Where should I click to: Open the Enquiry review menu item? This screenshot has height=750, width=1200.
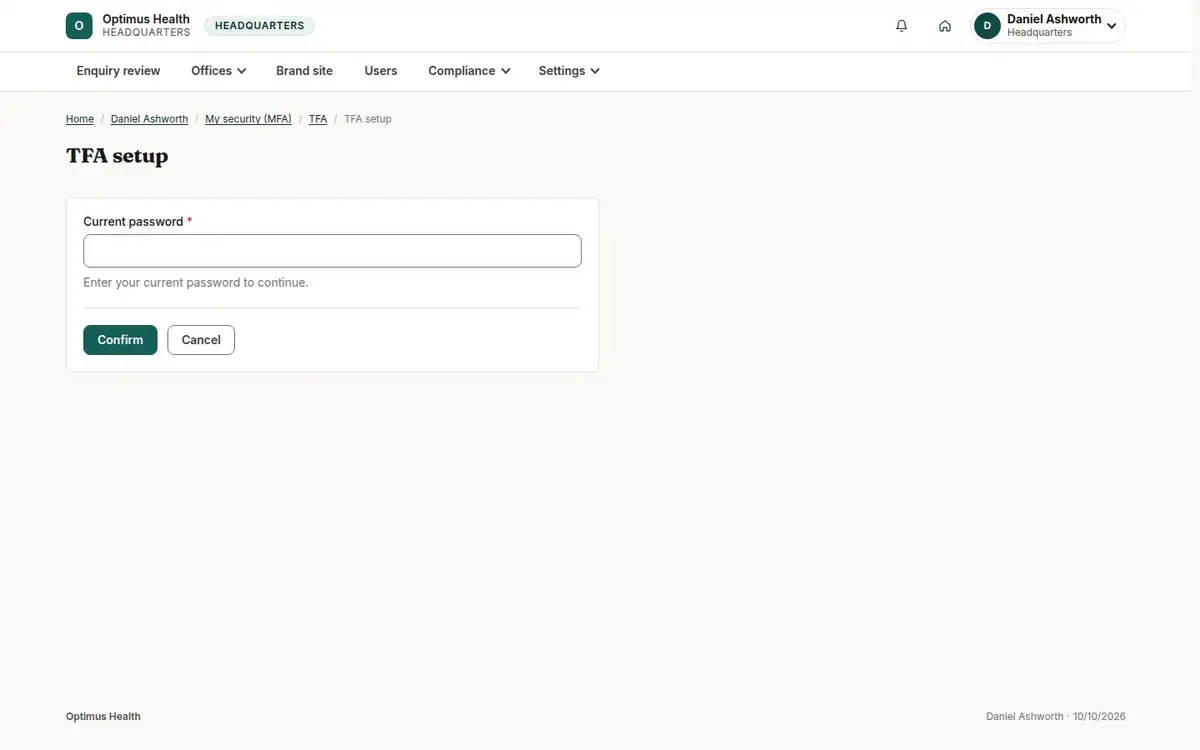[x=118, y=71]
